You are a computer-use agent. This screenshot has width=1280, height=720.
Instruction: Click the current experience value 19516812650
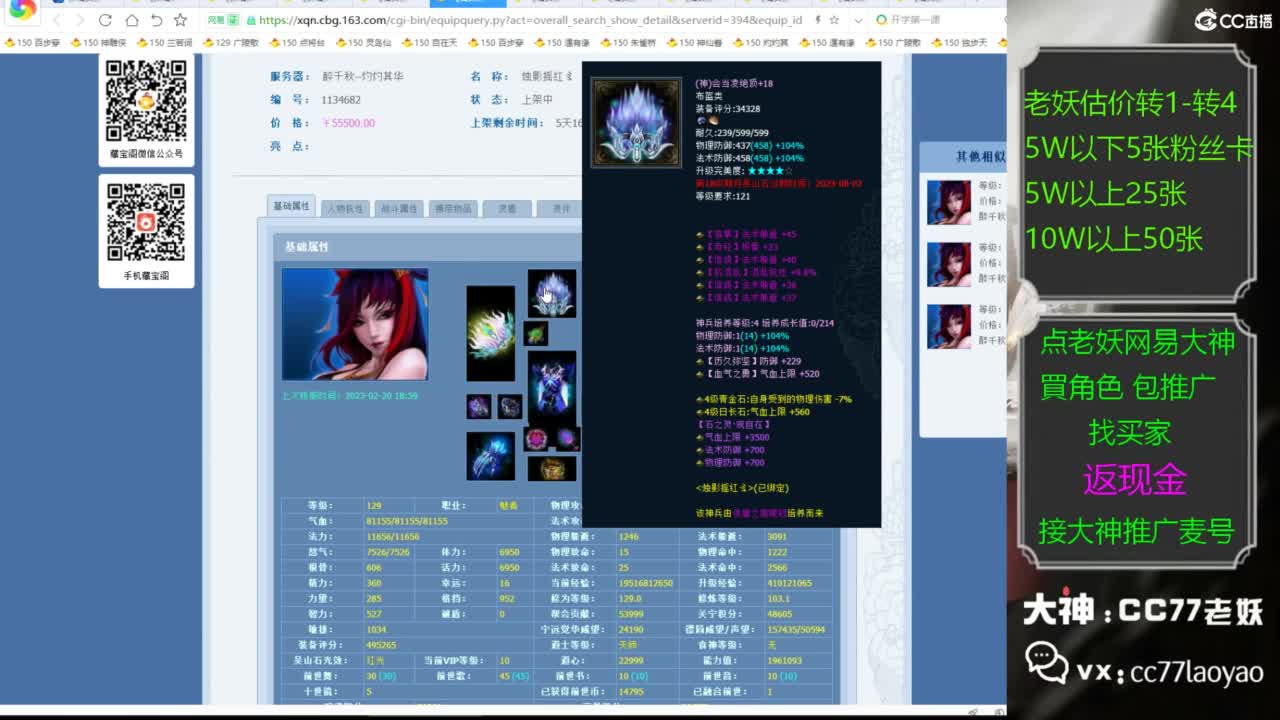coord(645,583)
